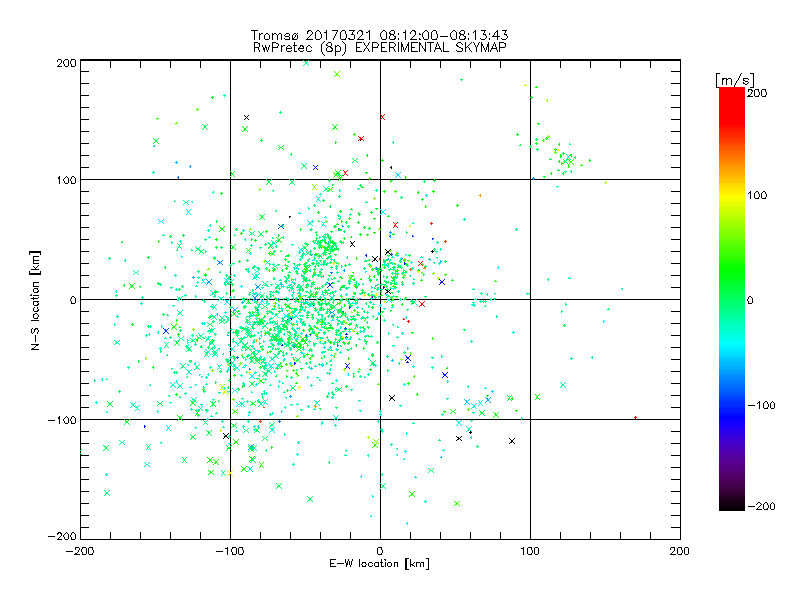This screenshot has height=600, width=800.
Task: Select the "N-S location [km]" axis label
Action: 35,300
